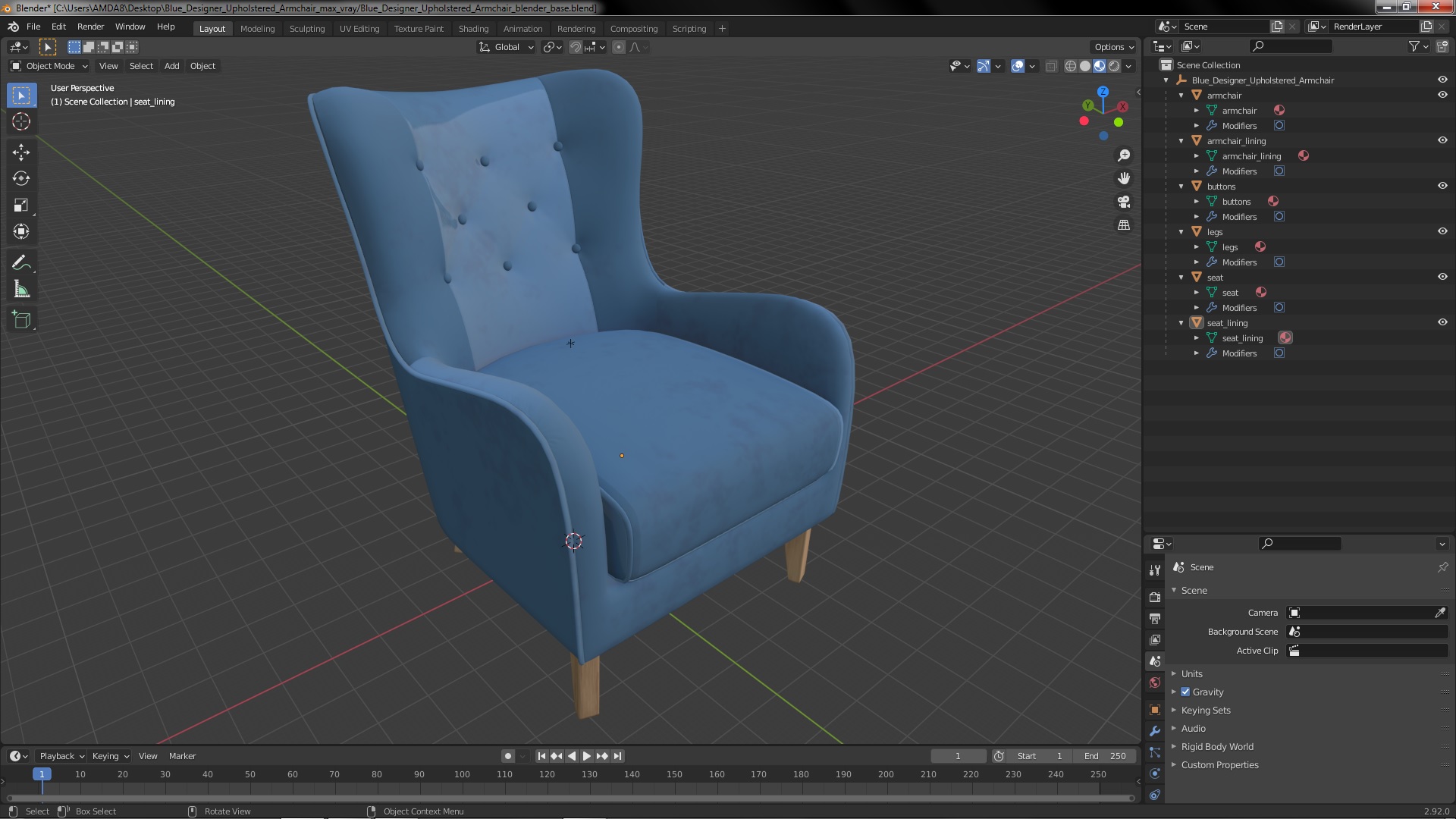The height and width of the screenshot is (819, 1456).
Task: Select the Move tool
Action: point(21,152)
